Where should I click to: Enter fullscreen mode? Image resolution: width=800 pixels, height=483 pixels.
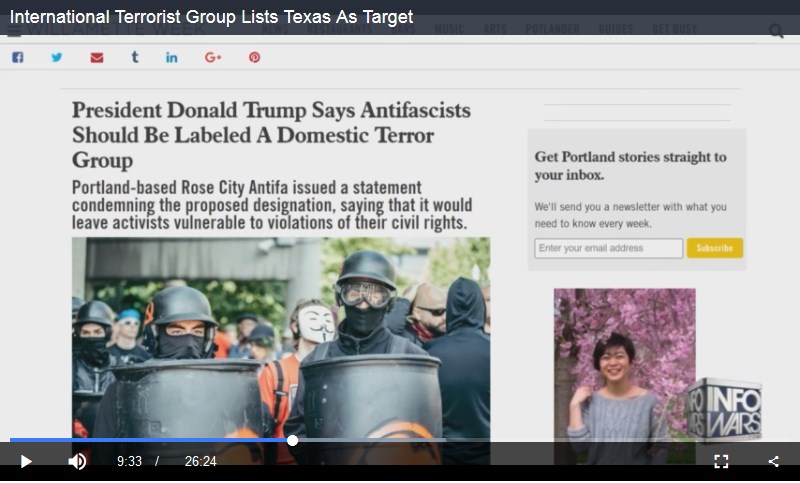tap(721, 462)
